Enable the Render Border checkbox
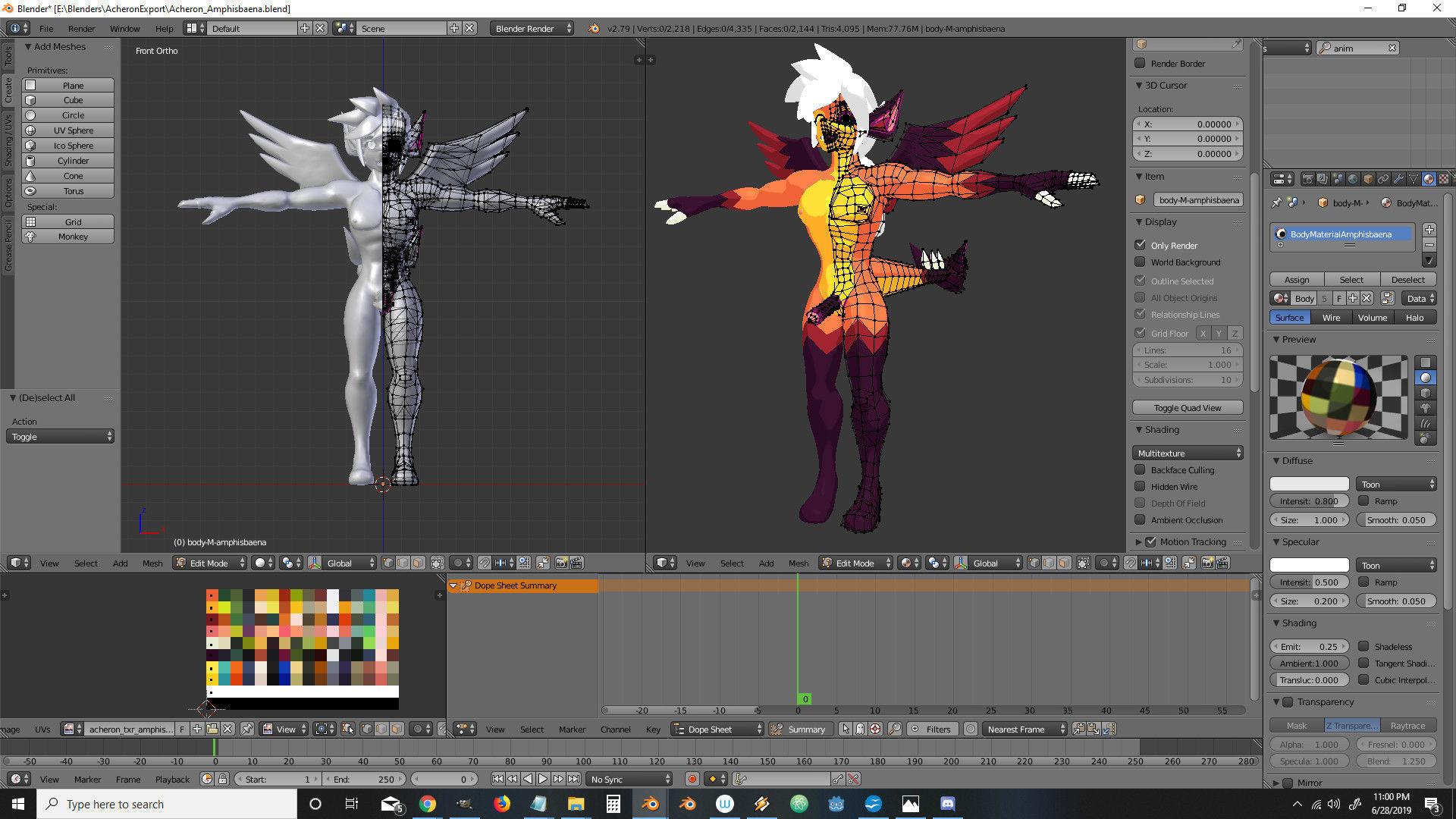 [x=1140, y=63]
